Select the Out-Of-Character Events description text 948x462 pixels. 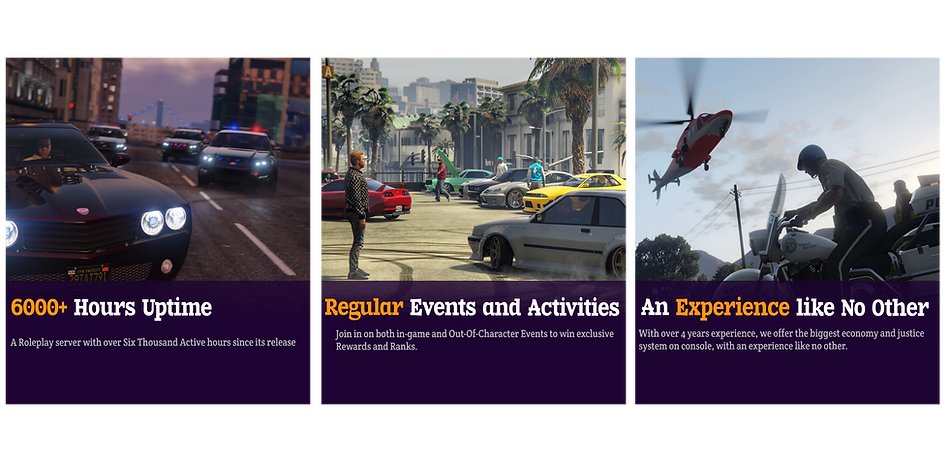pyautogui.click(x=475, y=340)
